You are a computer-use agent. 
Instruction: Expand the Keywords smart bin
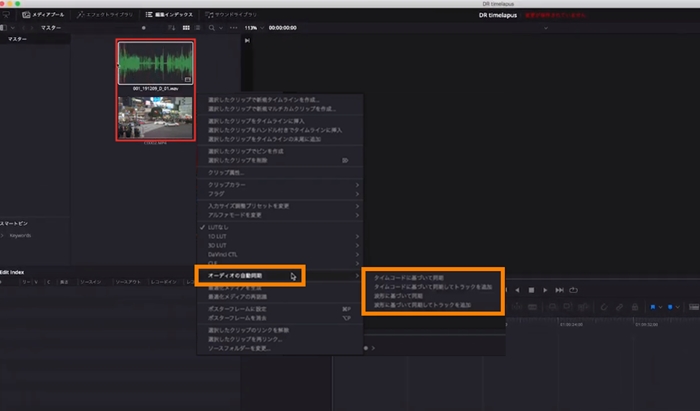click(x=2, y=236)
